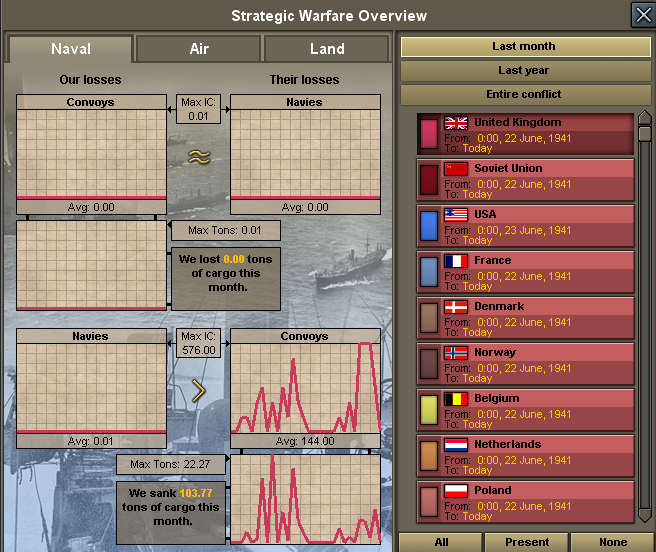Switch to the Land tab
Viewport: 656px width, 552px height.
click(x=327, y=49)
